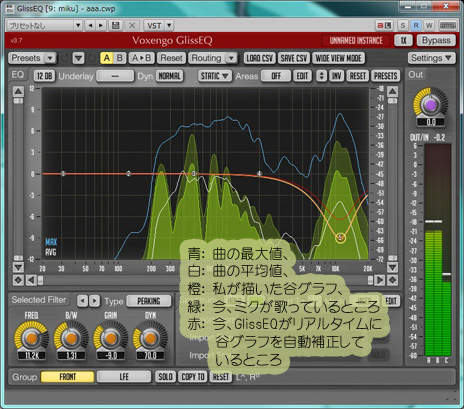Click the B/W knob
464x409 pixels.
(x=71, y=338)
